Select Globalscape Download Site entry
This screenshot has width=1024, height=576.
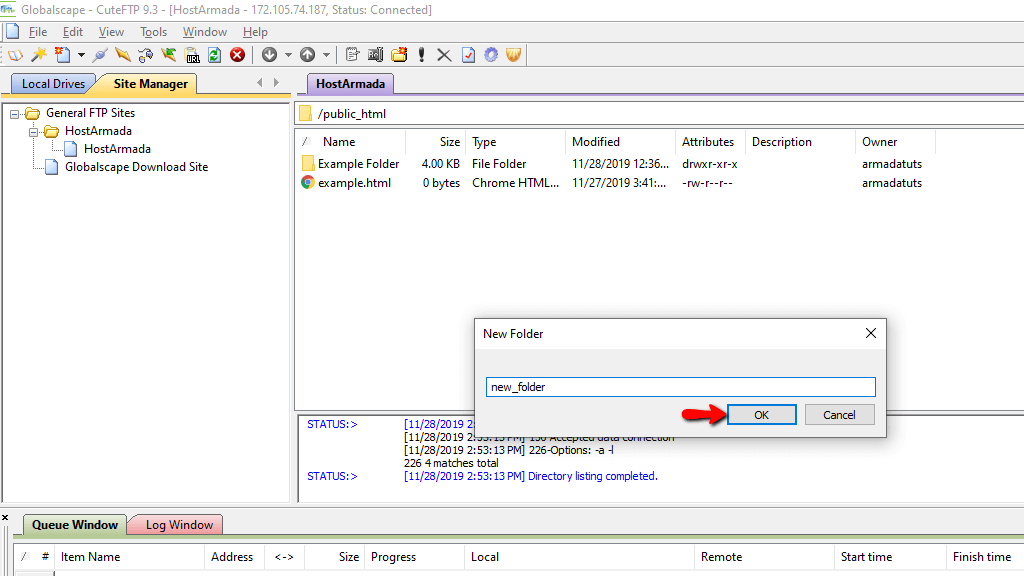click(x=136, y=167)
